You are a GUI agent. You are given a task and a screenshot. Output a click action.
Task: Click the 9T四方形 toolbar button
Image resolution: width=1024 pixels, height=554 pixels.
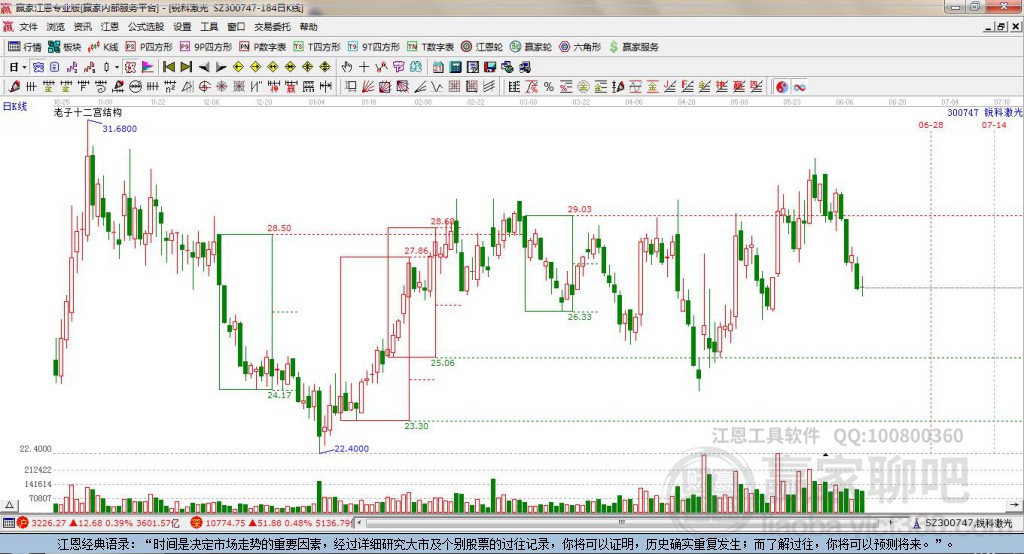click(x=374, y=46)
